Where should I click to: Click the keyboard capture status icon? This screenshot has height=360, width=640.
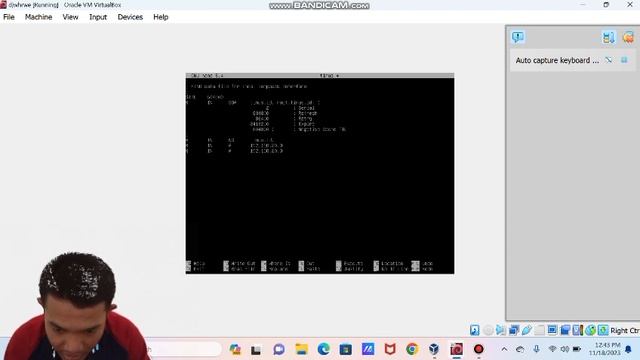click(x=603, y=330)
